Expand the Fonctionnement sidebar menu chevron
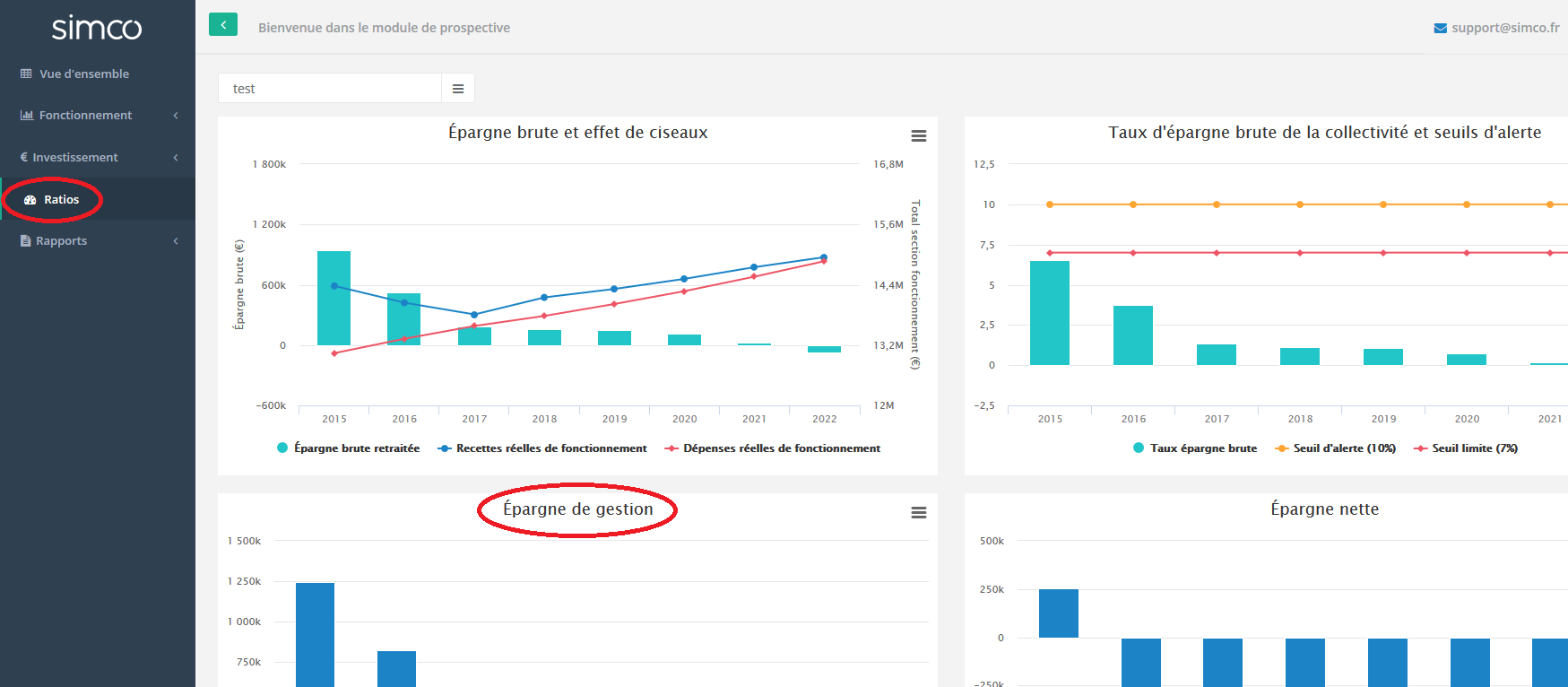The image size is (1568, 687). coord(176,116)
